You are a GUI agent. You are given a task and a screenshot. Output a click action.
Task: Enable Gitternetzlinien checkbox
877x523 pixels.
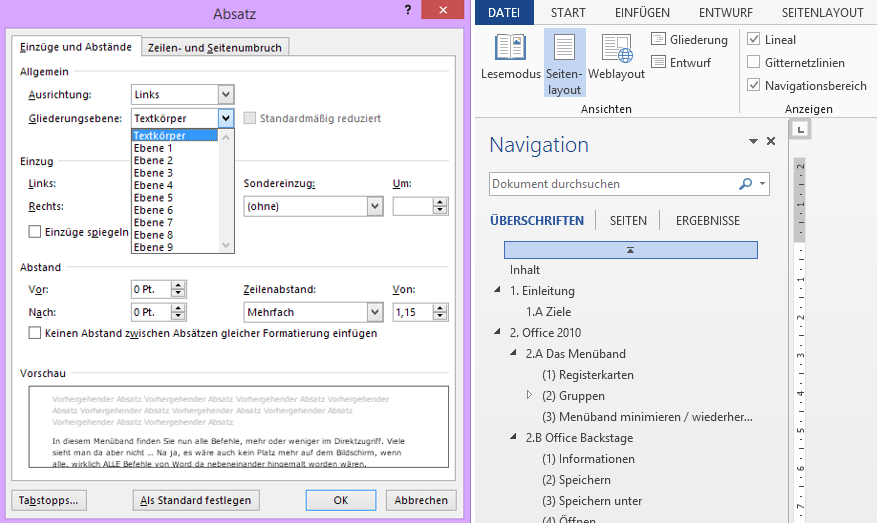(754, 62)
